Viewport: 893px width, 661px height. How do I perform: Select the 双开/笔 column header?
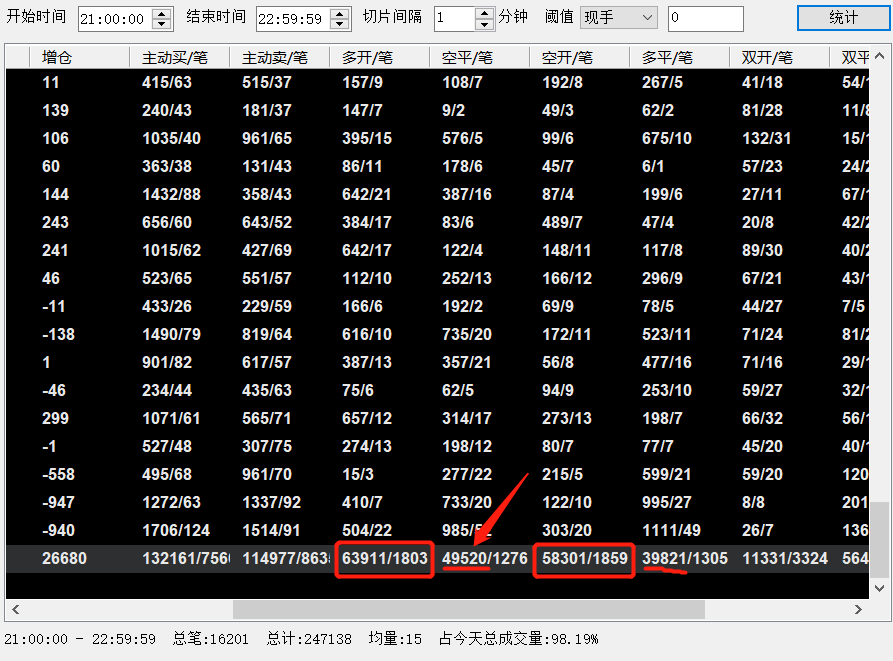[x=779, y=58]
